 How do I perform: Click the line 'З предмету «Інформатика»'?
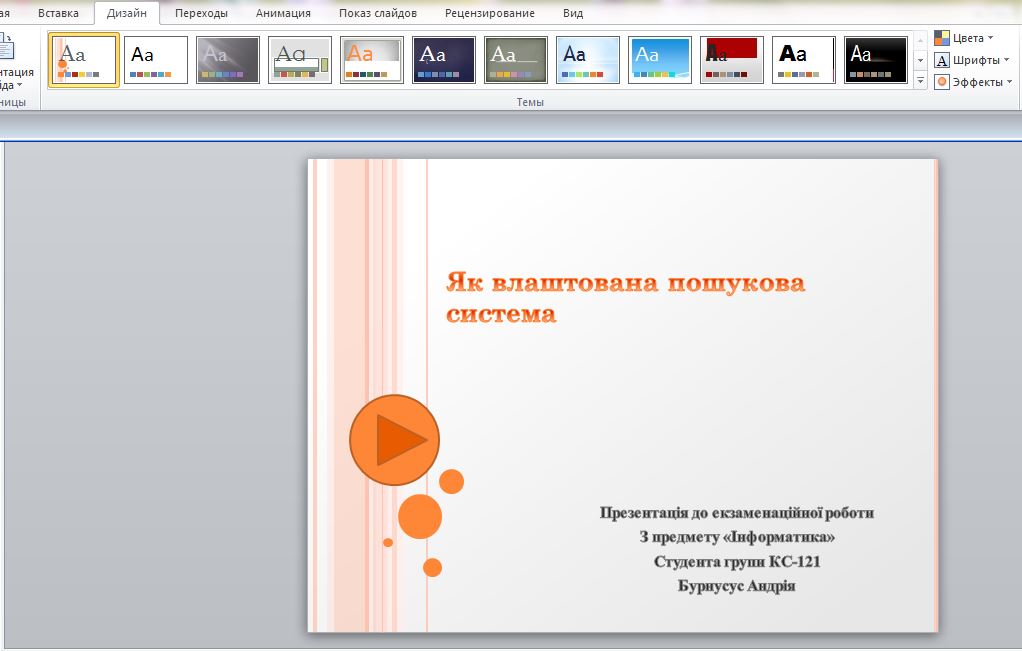coord(737,537)
